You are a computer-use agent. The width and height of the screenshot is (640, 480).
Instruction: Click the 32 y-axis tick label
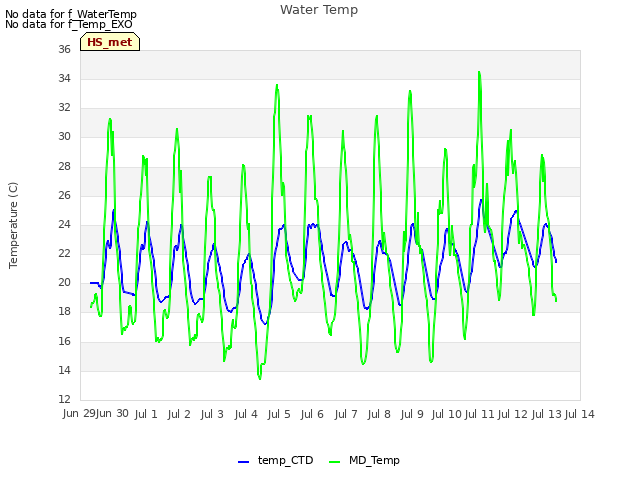tap(64, 107)
